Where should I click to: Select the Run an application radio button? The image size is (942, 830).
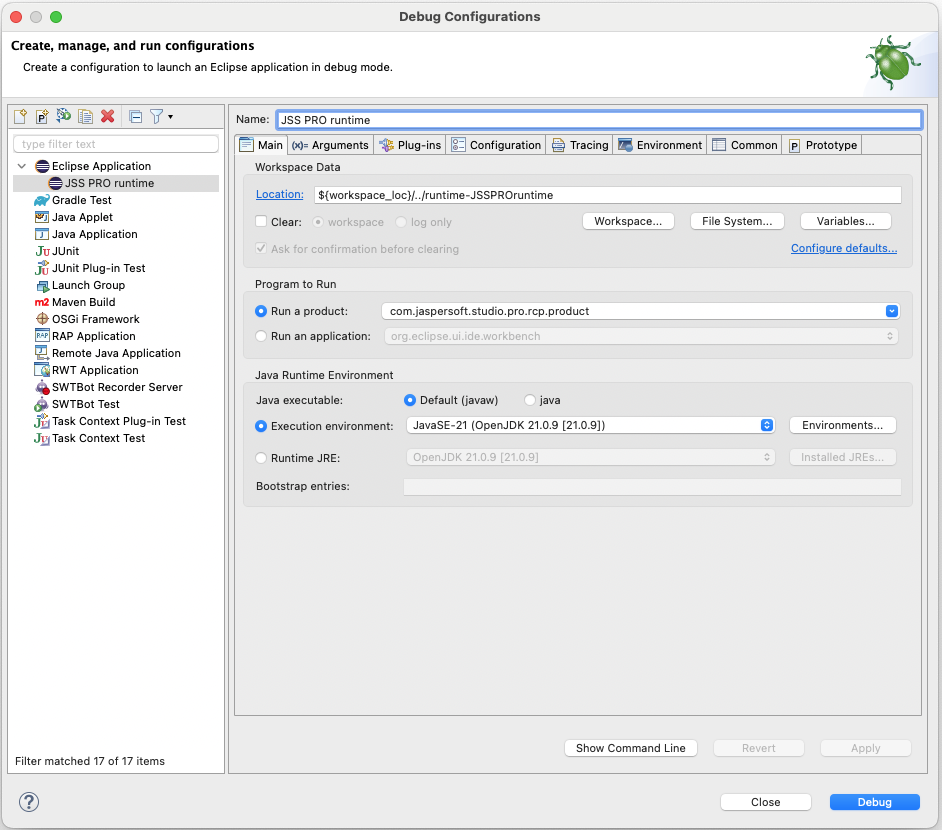click(261, 336)
